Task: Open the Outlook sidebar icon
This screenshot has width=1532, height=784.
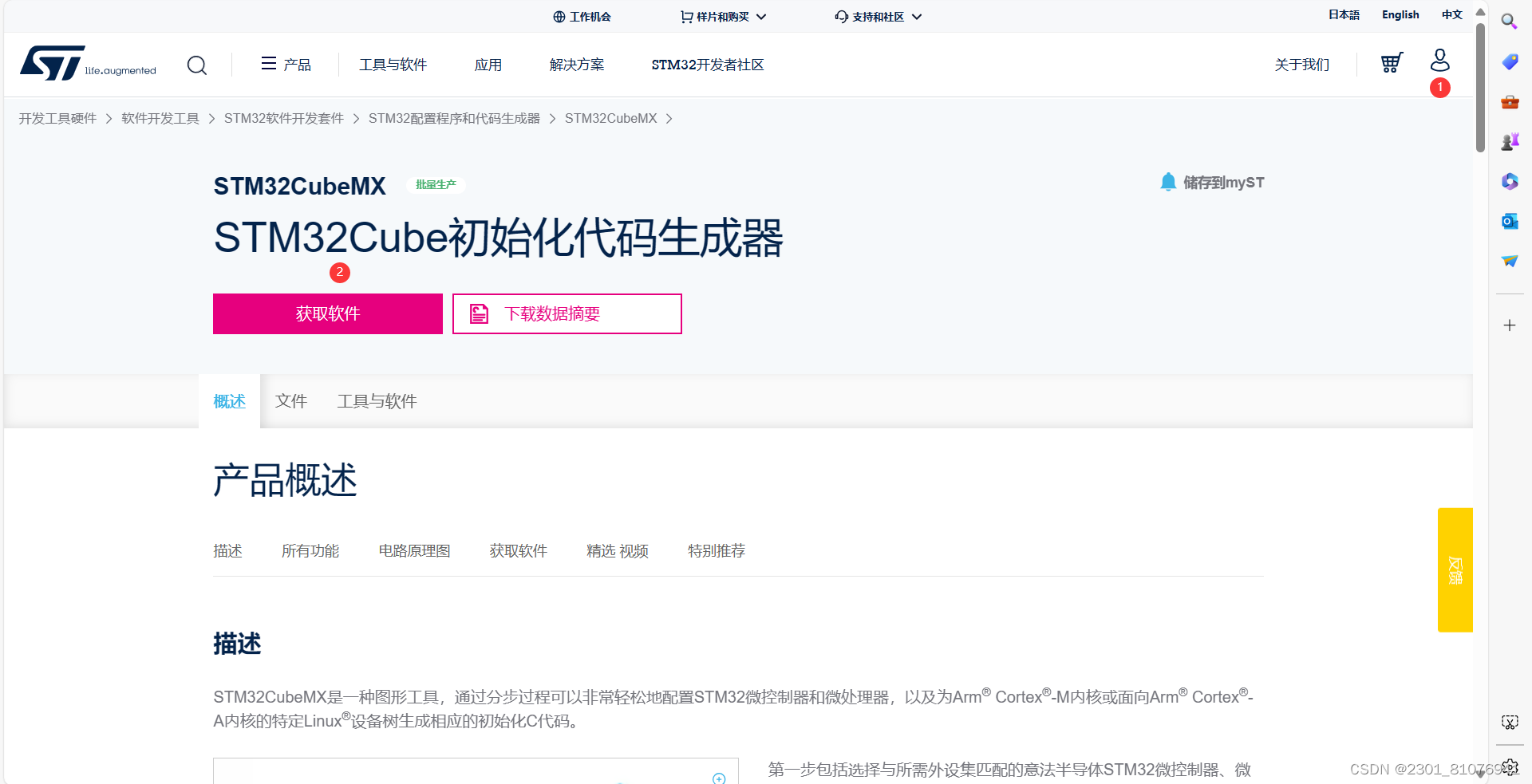Action: [x=1510, y=221]
